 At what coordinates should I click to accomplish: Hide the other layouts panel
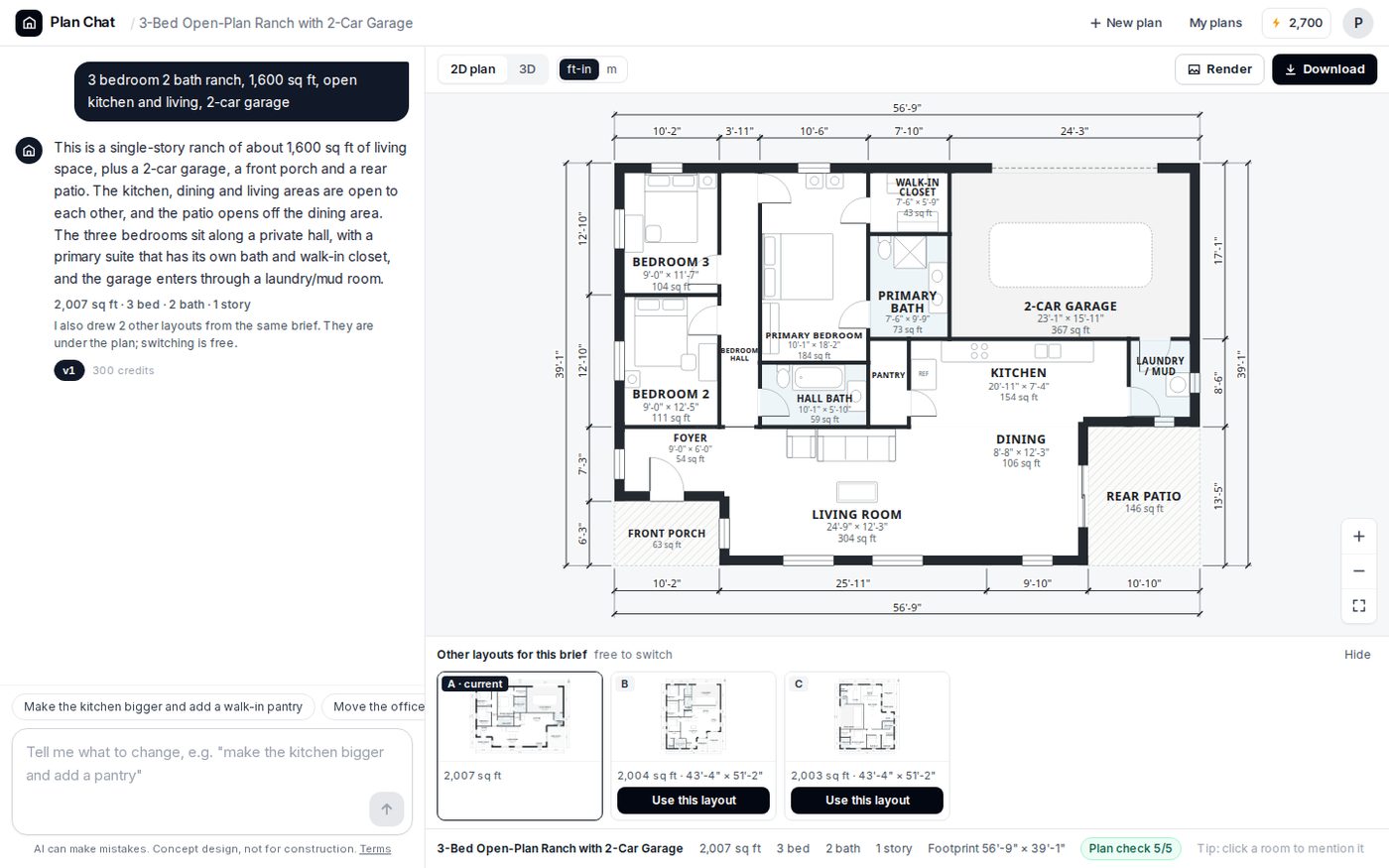(1357, 655)
